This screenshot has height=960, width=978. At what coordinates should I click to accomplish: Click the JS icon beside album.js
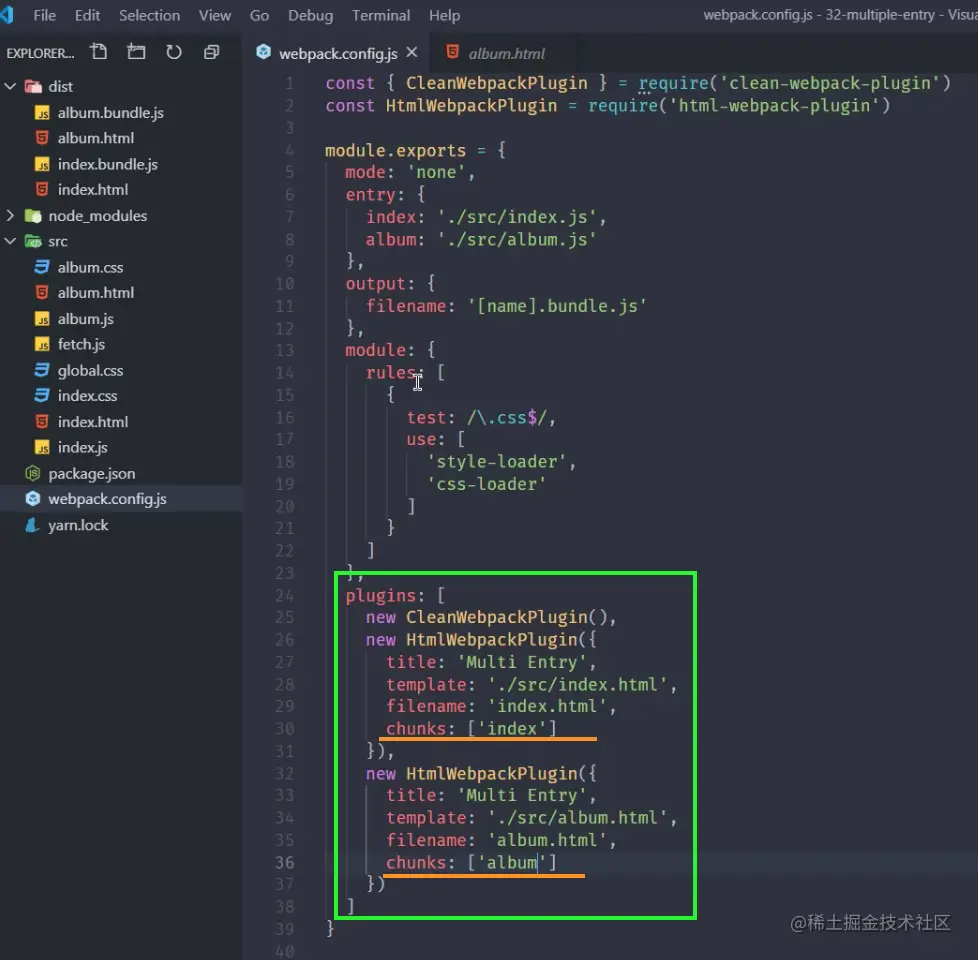click(42, 319)
